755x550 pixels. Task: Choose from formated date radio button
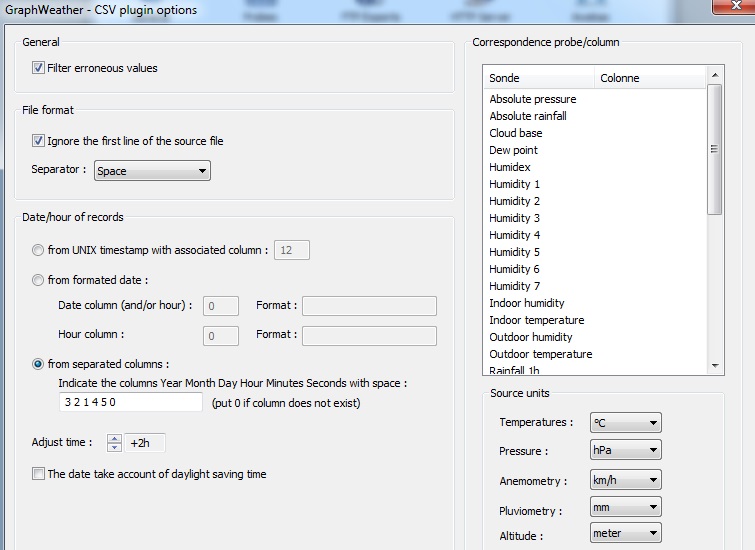point(39,280)
